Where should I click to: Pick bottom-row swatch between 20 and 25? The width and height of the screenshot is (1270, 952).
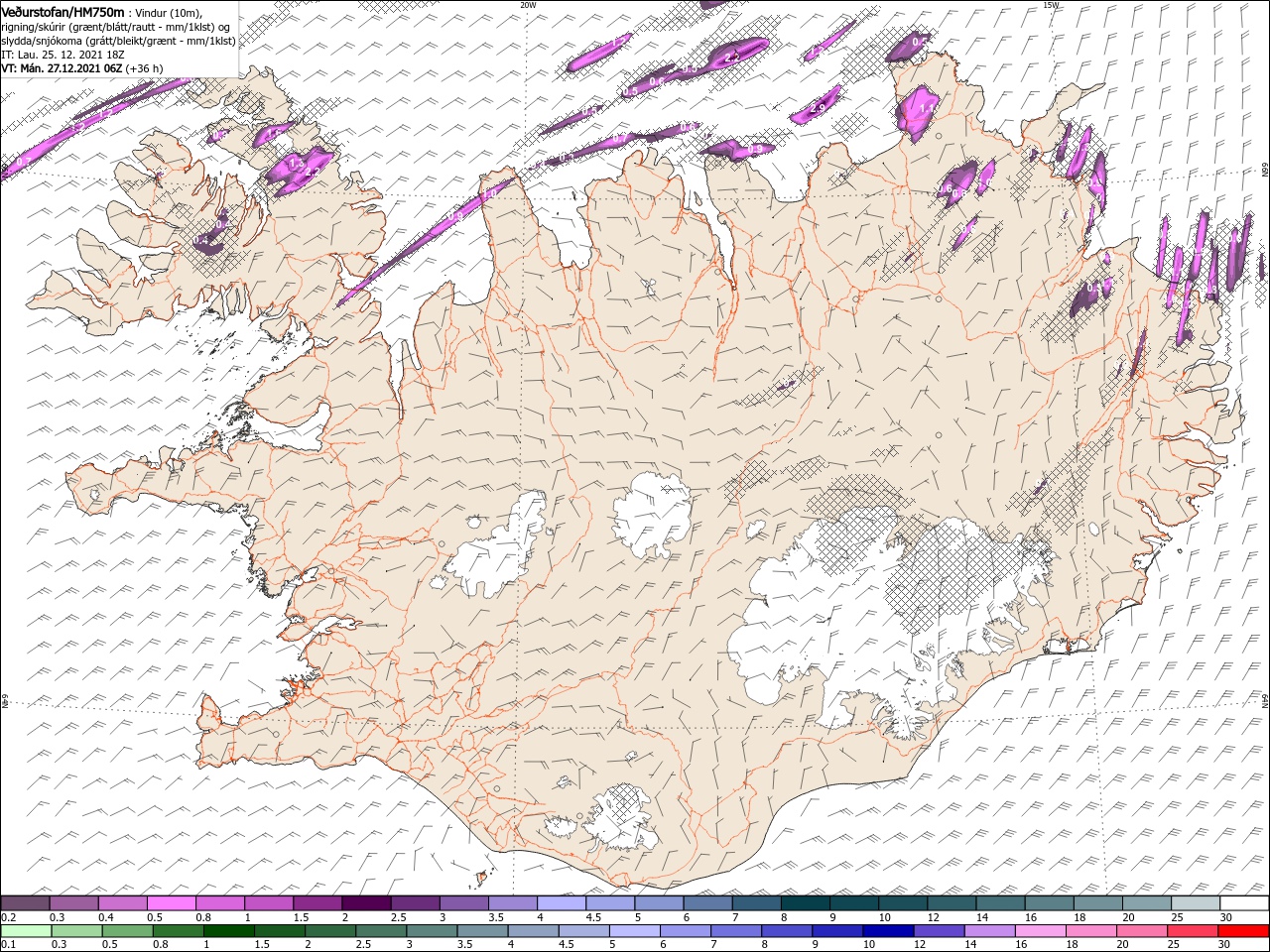(x=1143, y=930)
